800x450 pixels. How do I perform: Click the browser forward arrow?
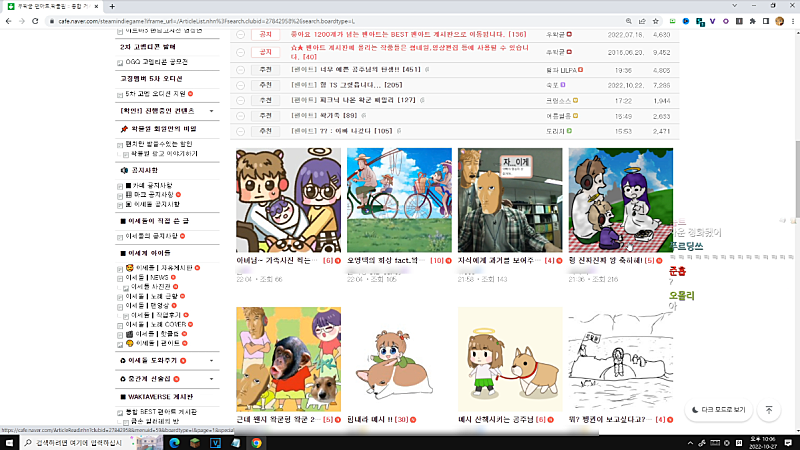click(x=22, y=21)
